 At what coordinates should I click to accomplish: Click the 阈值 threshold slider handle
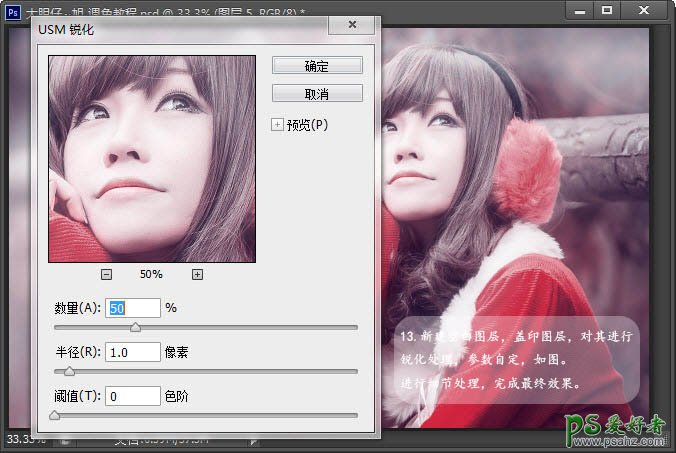54,415
